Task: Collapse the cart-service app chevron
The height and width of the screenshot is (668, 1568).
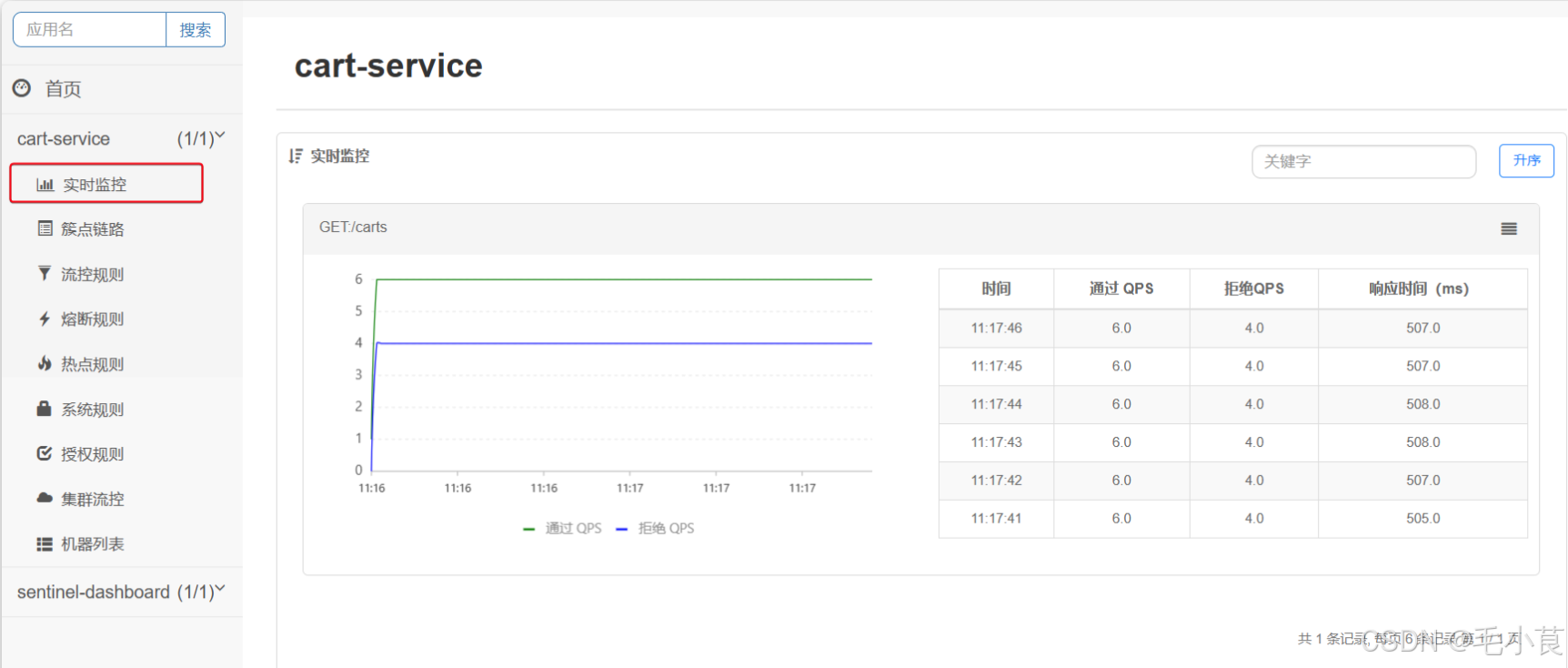Action: click(x=219, y=137)
